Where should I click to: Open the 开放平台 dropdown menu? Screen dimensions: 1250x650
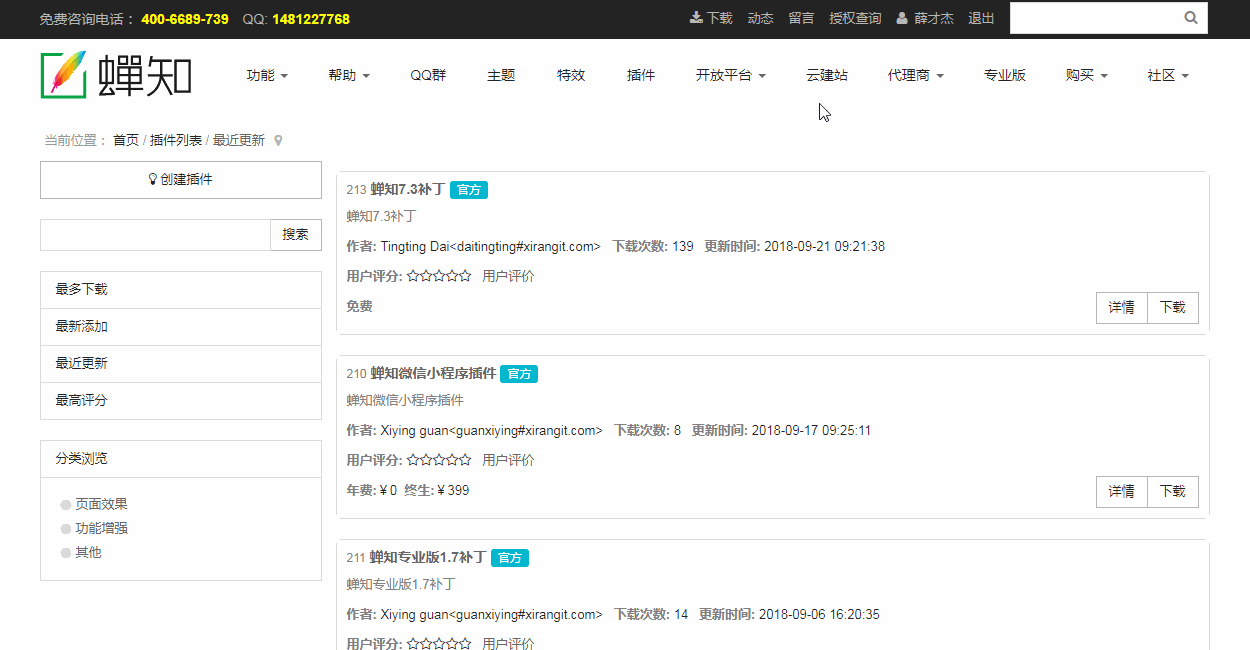731,75
